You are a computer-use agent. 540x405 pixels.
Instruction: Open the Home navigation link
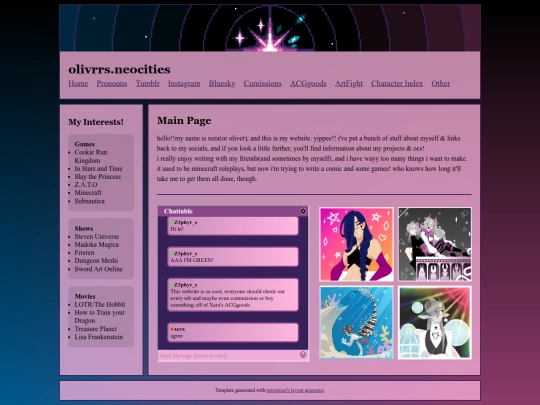click(78, 83)
